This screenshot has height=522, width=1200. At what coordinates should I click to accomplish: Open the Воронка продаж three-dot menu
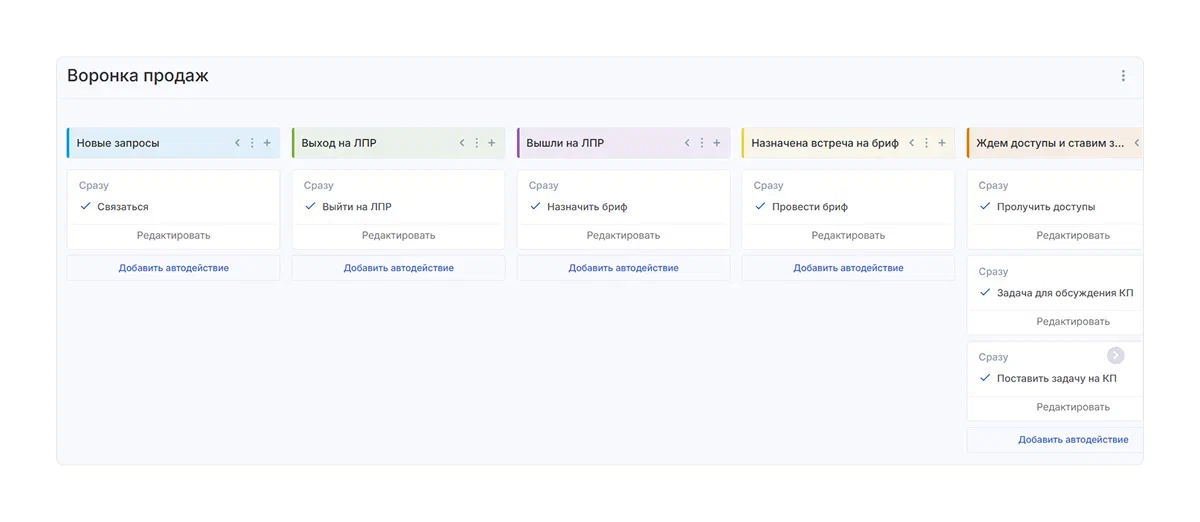coord(1123,76)
